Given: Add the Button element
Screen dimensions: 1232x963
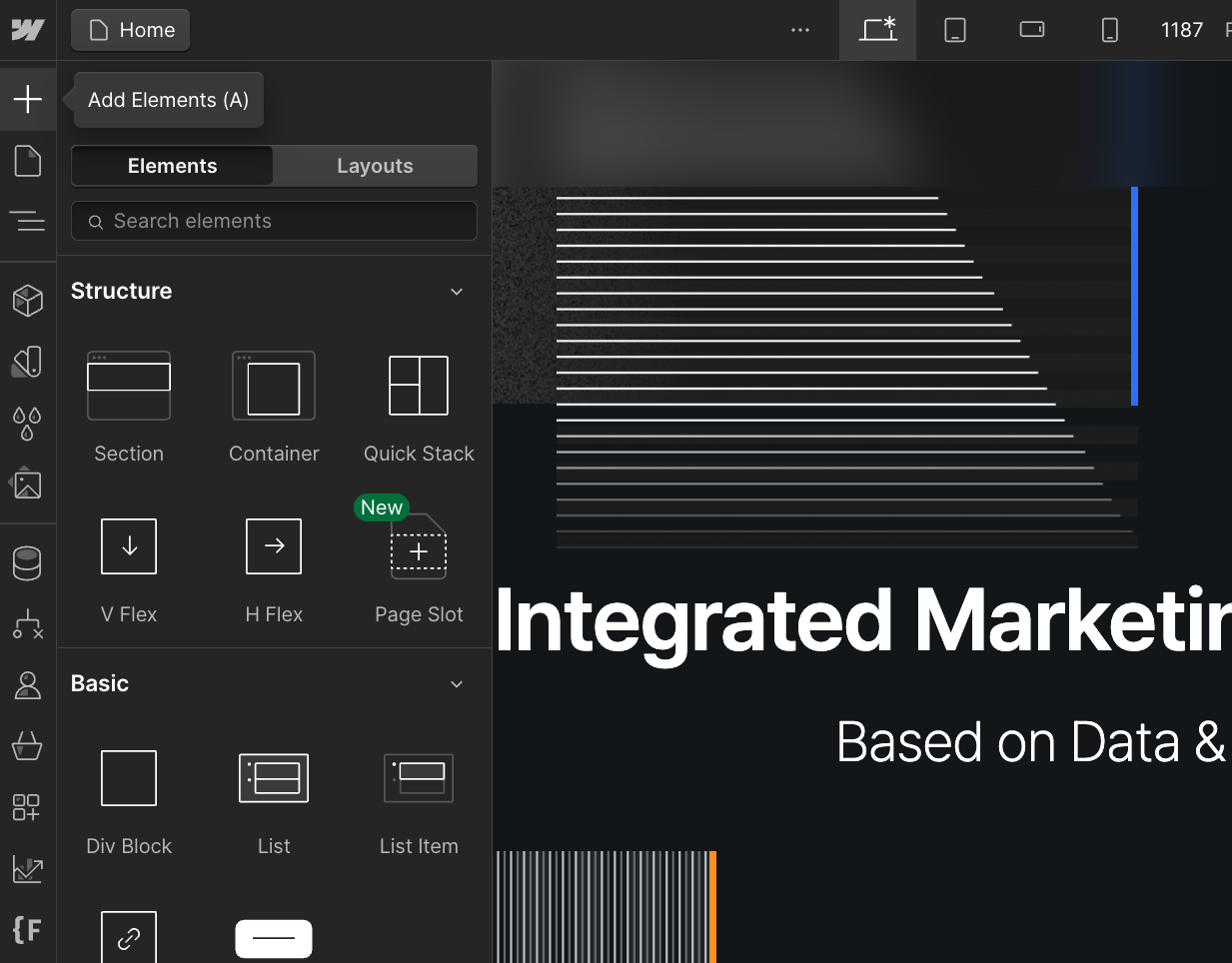Looking at the screenshot, I should point(274,939).
